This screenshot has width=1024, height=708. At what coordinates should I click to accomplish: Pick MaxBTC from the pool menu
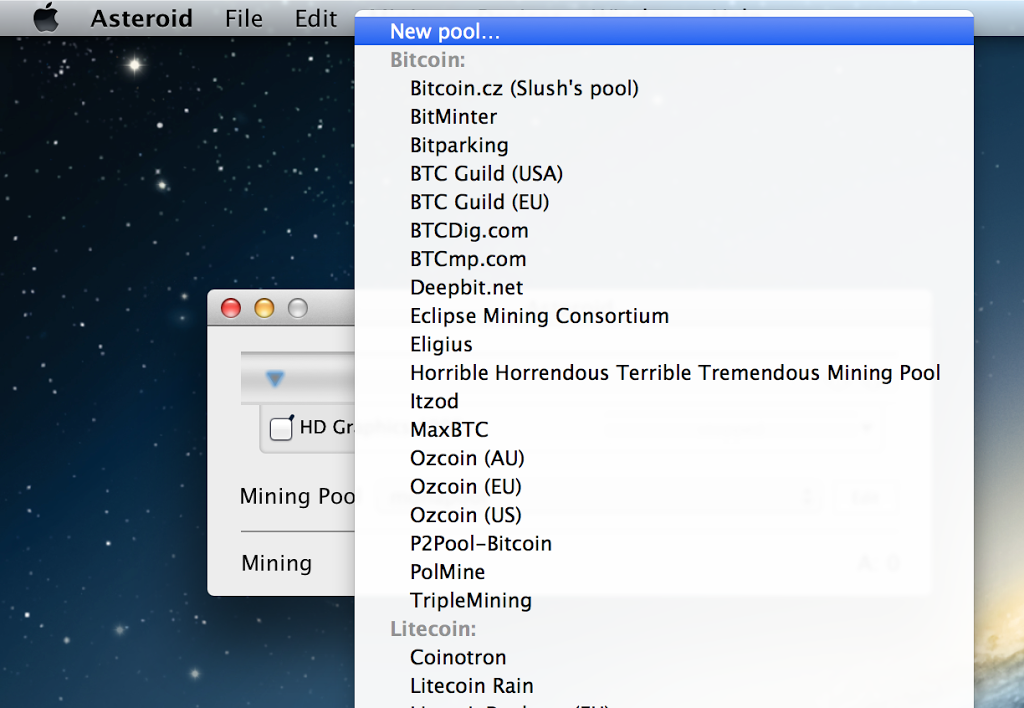point(664,429)
